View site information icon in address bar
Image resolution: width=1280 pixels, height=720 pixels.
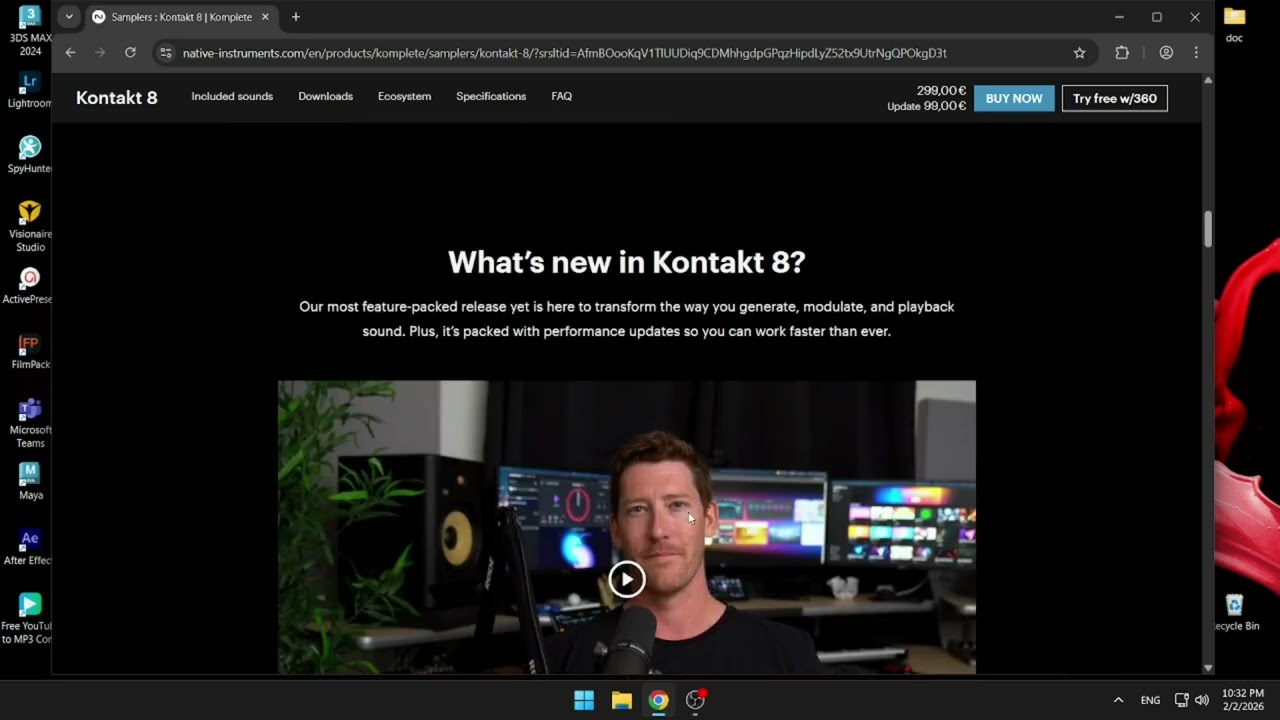[166, 53]
